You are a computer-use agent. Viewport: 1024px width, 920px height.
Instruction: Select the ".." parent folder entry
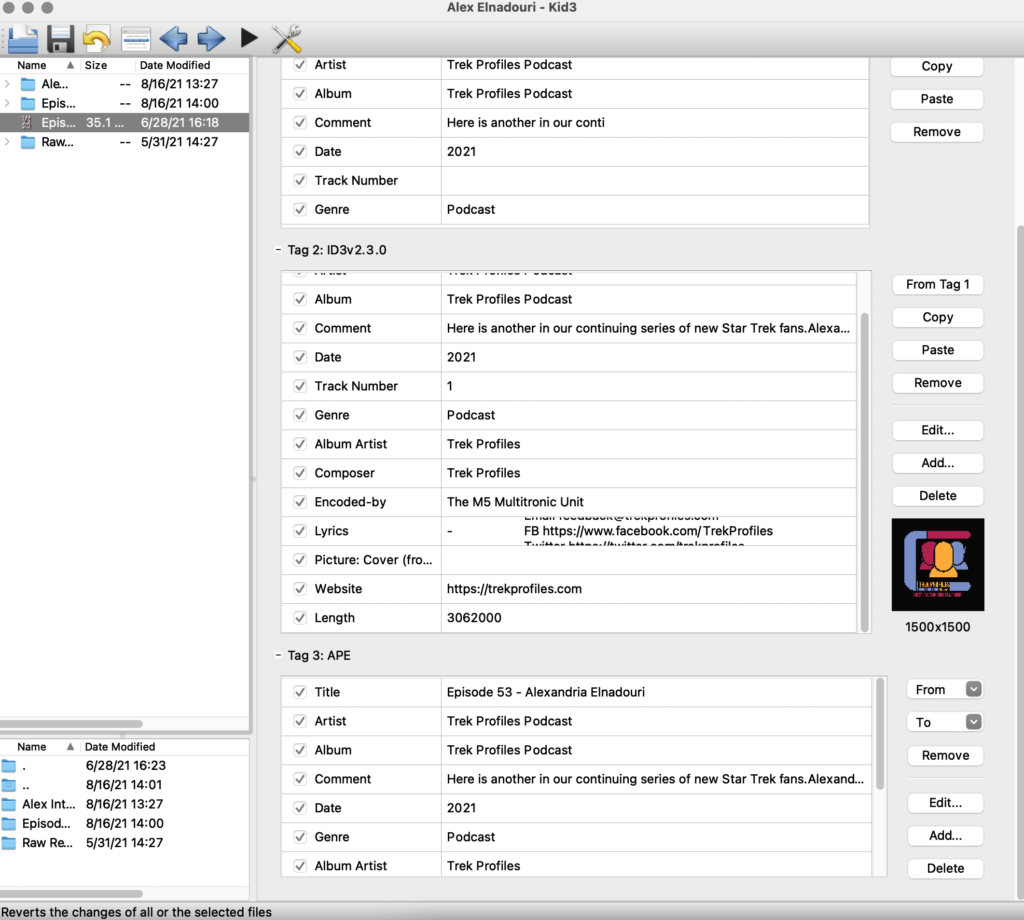click(x=124, y=785)
